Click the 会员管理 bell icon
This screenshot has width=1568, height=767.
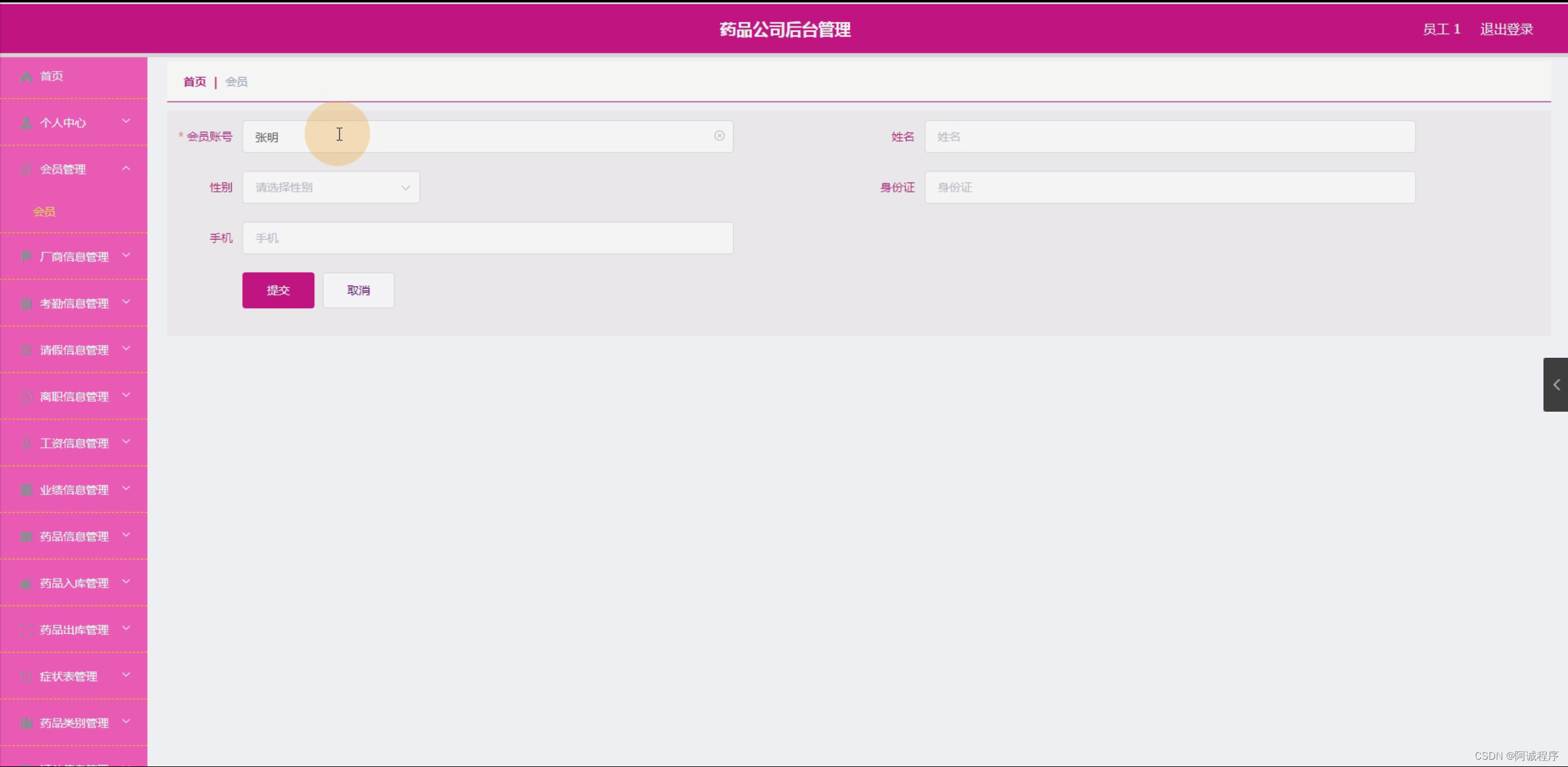(x=26, y=169)
